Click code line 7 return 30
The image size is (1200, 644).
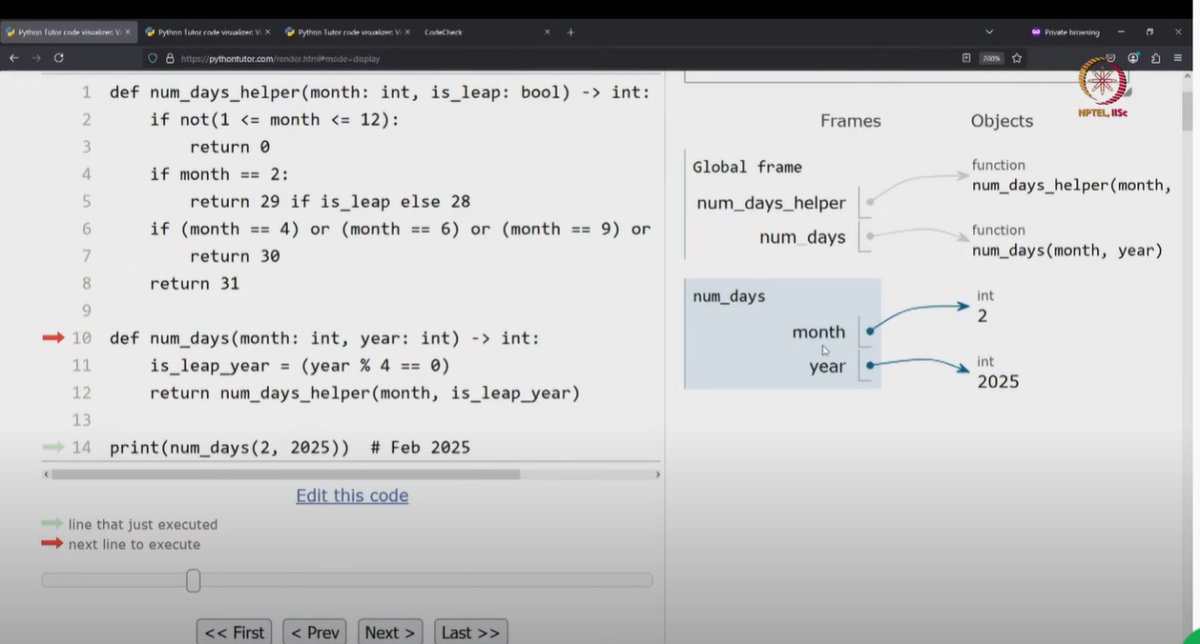coord(235,256)
